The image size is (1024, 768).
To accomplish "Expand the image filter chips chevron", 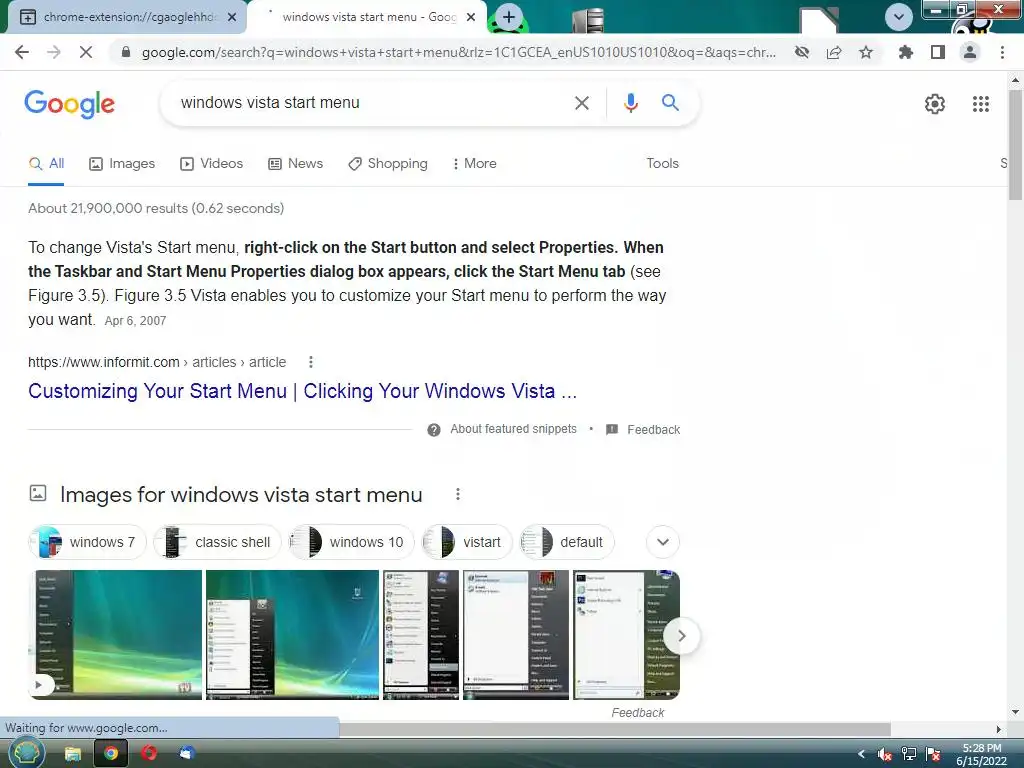I will [663, 542].
